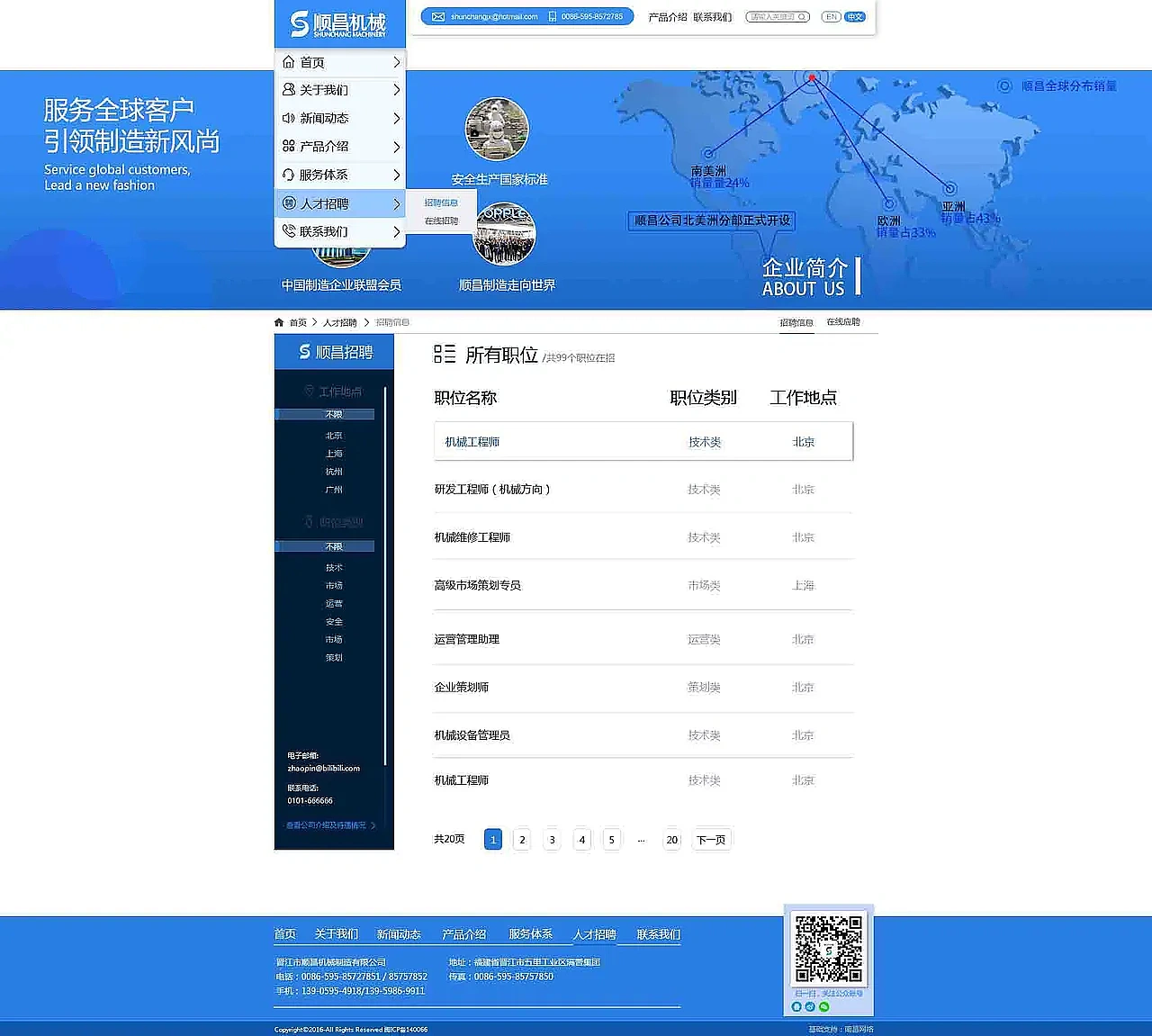Viewport: 1152px width, 1036px height.
Task: Open 在线招聘 from the 人才招聘 submenu
Action: click(x=440, y=220)
